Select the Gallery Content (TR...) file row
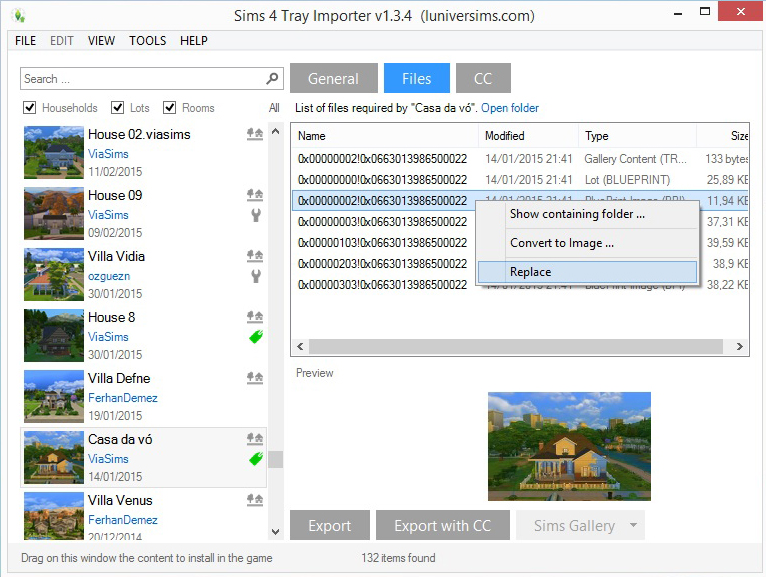 click(x=520, y=159)
